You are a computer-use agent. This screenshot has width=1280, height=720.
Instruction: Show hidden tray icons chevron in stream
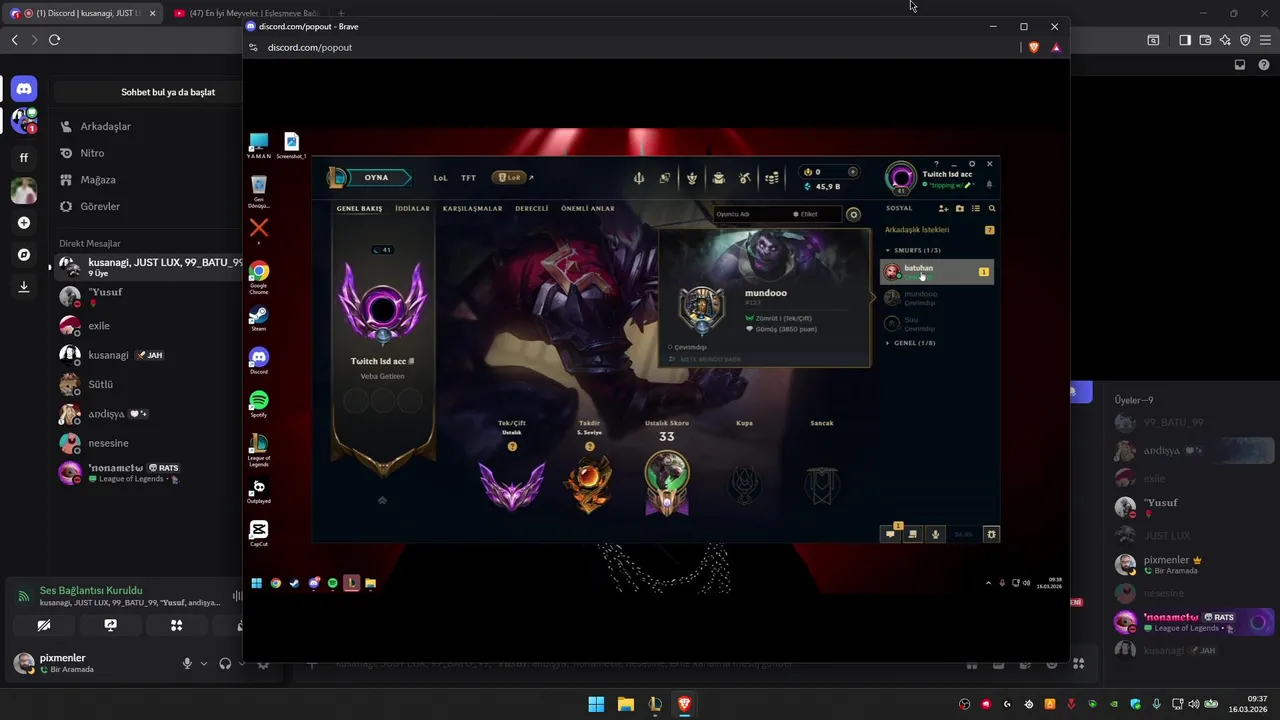pos(989,583)
